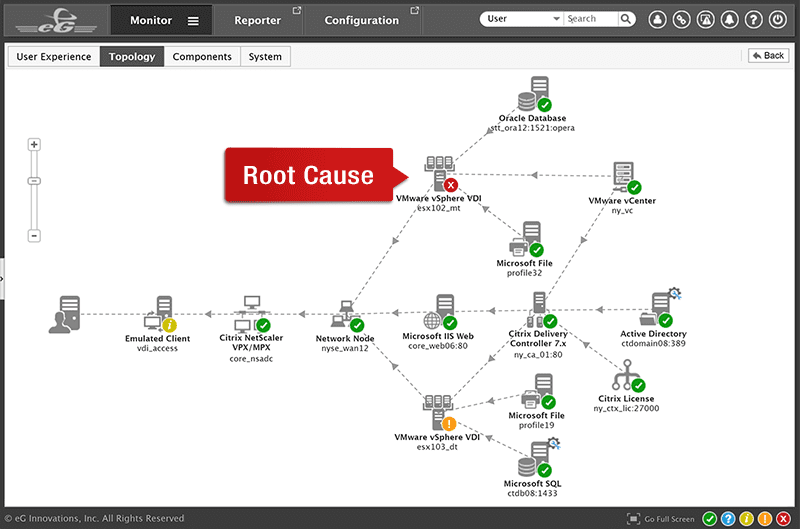Click the stt_ora12:1521:opera label
The width and height of the screenshot is (800, 529).
tap(532, 128)
